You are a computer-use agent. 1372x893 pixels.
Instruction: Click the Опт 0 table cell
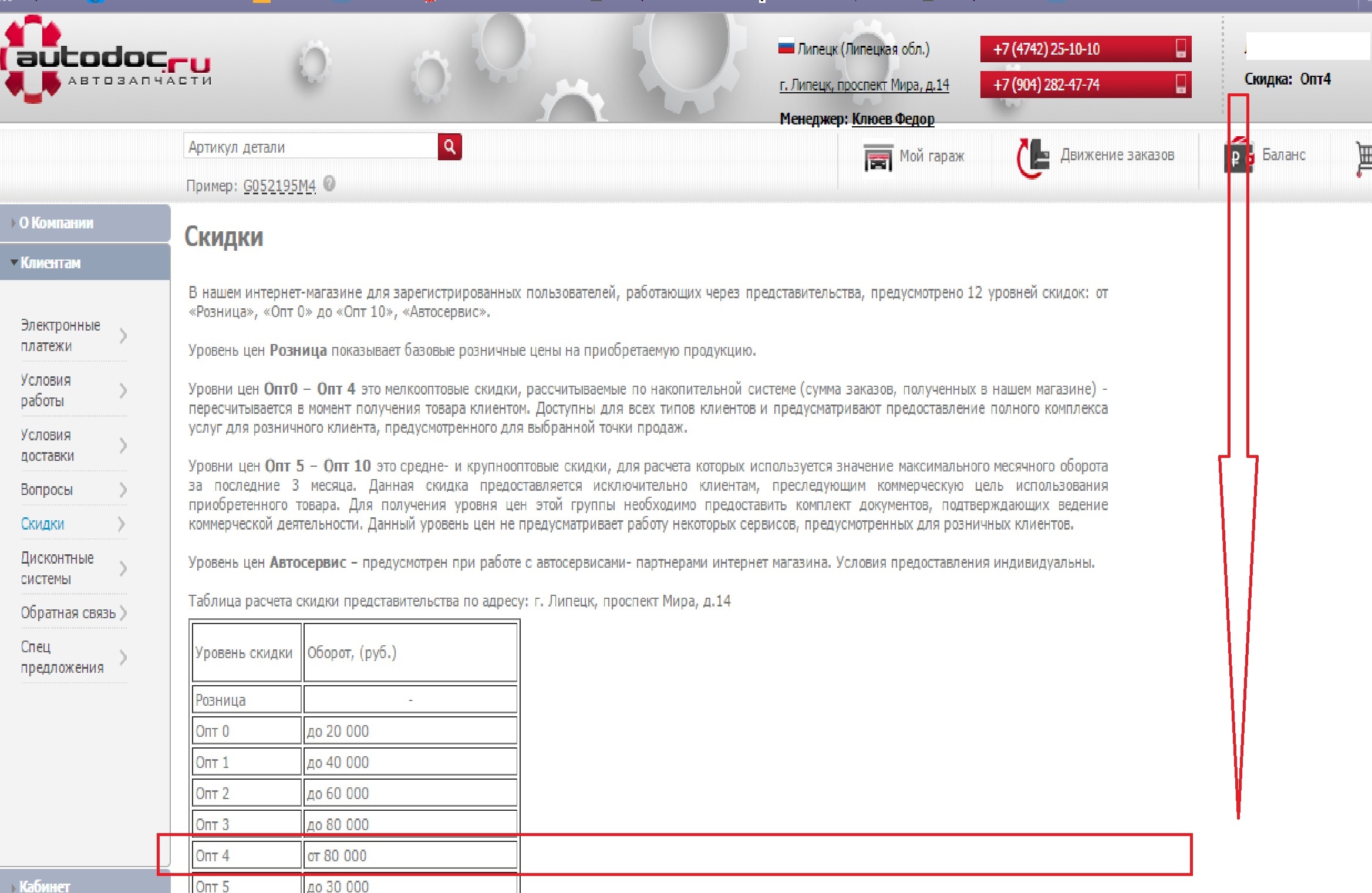click(x=247, y=730)
